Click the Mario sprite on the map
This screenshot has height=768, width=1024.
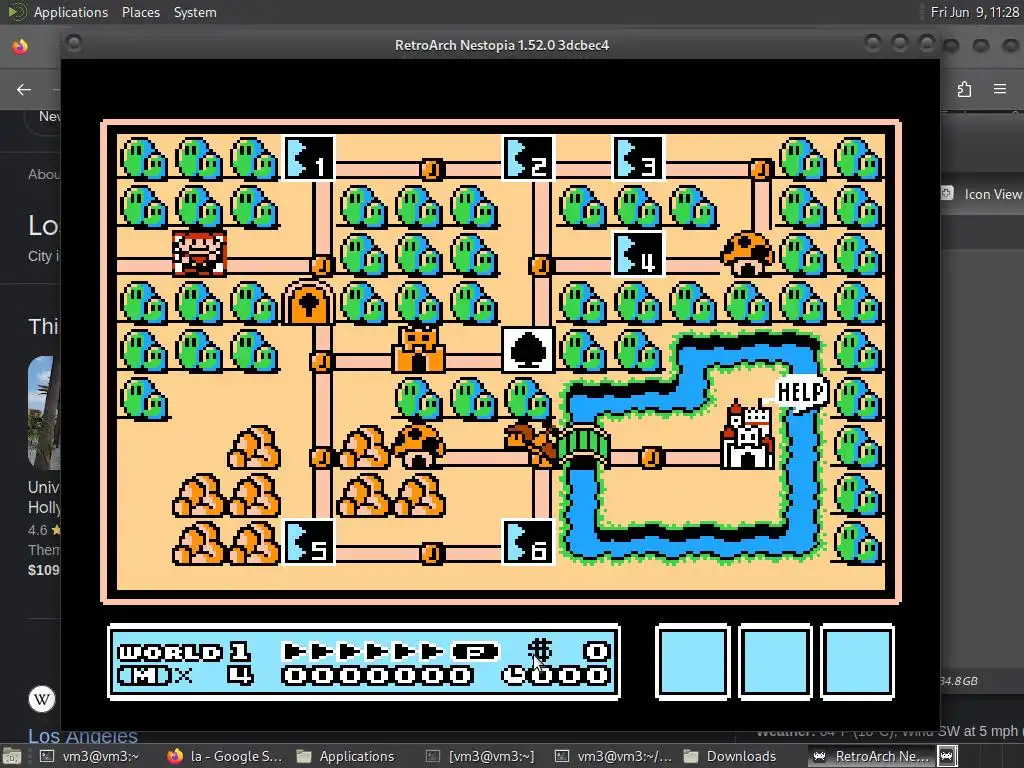pyautogui.click(x=199, y=253)
